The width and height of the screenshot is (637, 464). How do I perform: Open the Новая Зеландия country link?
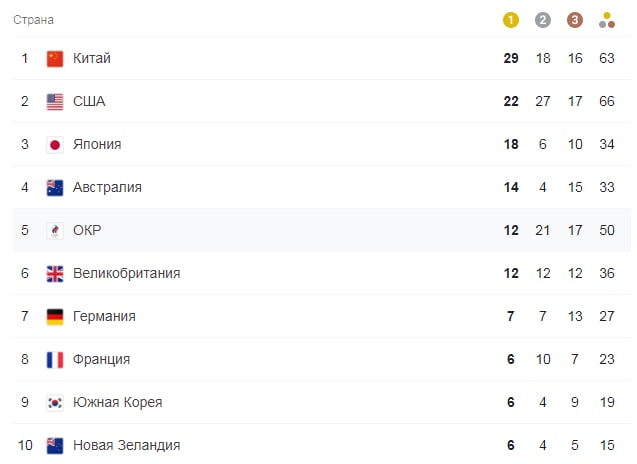[x=126, y=445]
